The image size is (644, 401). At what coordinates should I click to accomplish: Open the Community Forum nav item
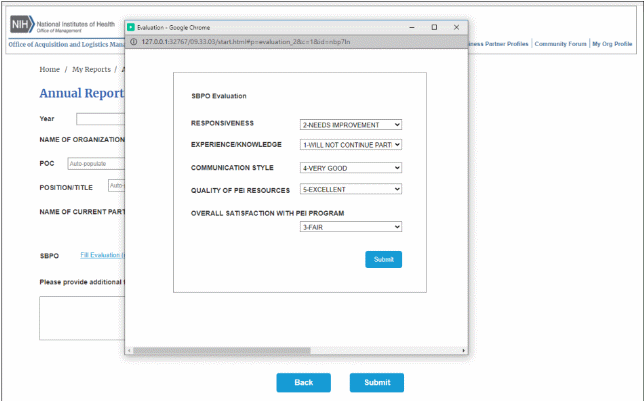click(x=560, y=44)
